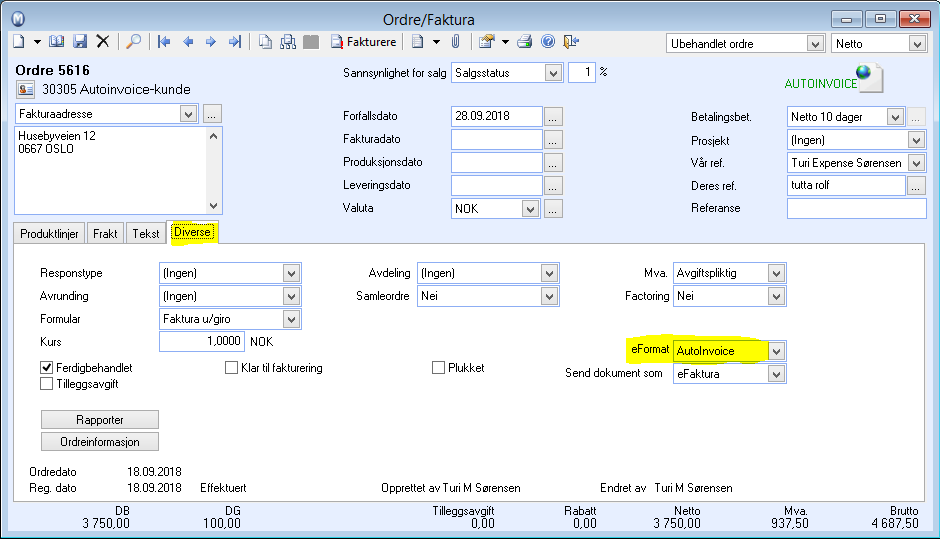Viewport: 940px width, 539px height.
Task: Switch to the Frakt tab
Action: pos(105,234)
